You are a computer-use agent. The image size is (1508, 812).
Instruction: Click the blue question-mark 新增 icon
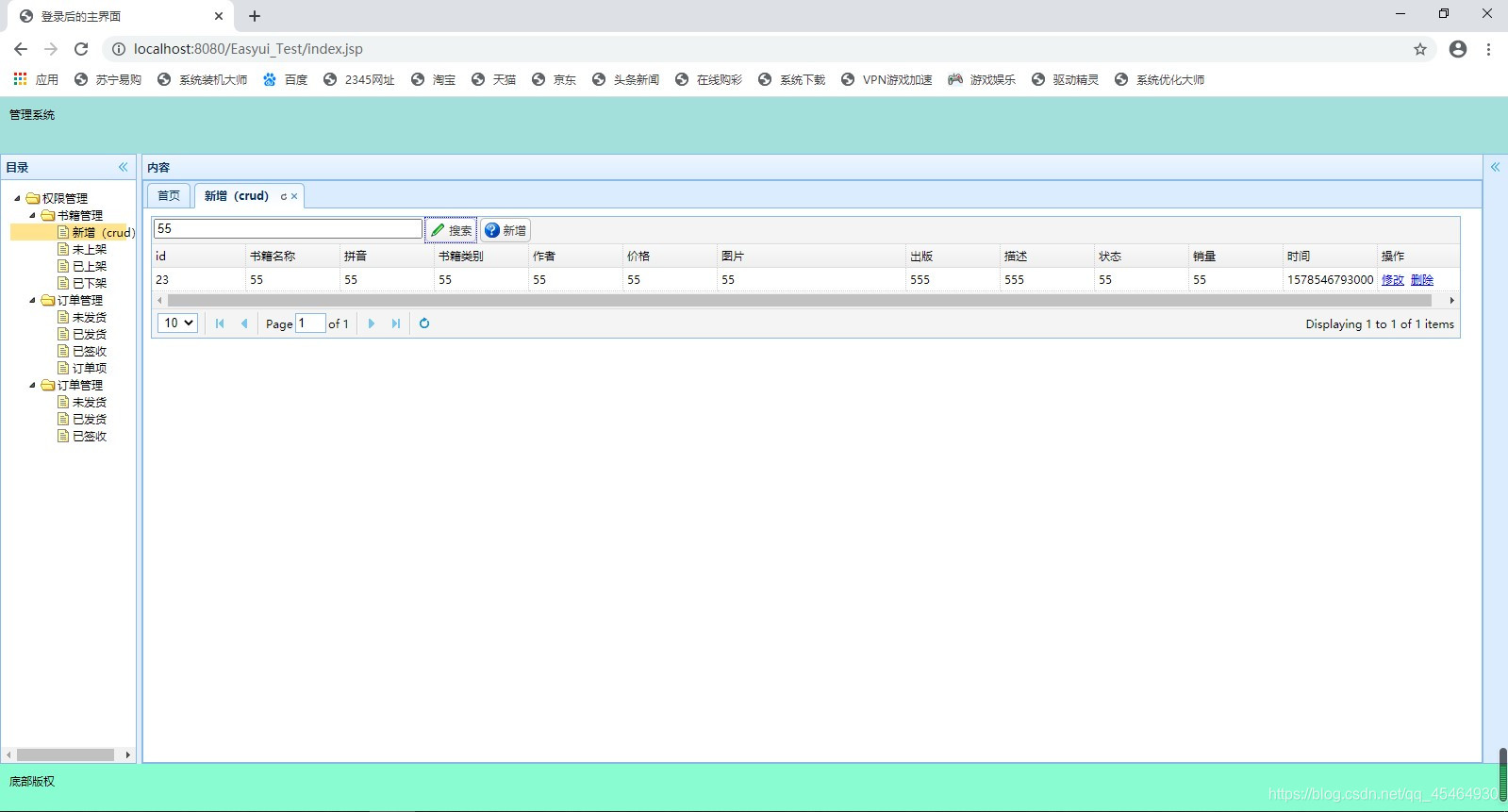click(491, 230)
